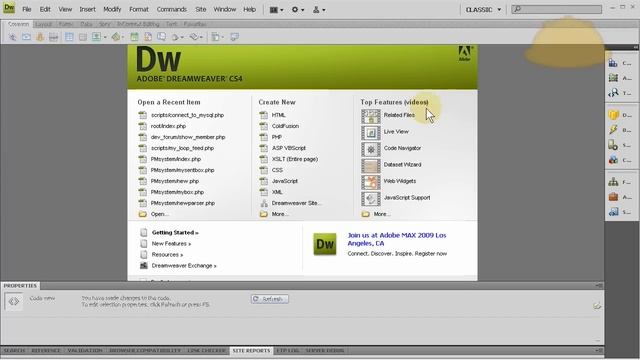This screenshot has height=360, width=640.
Task: Click the Images insert icon
Action: [96, 37]
